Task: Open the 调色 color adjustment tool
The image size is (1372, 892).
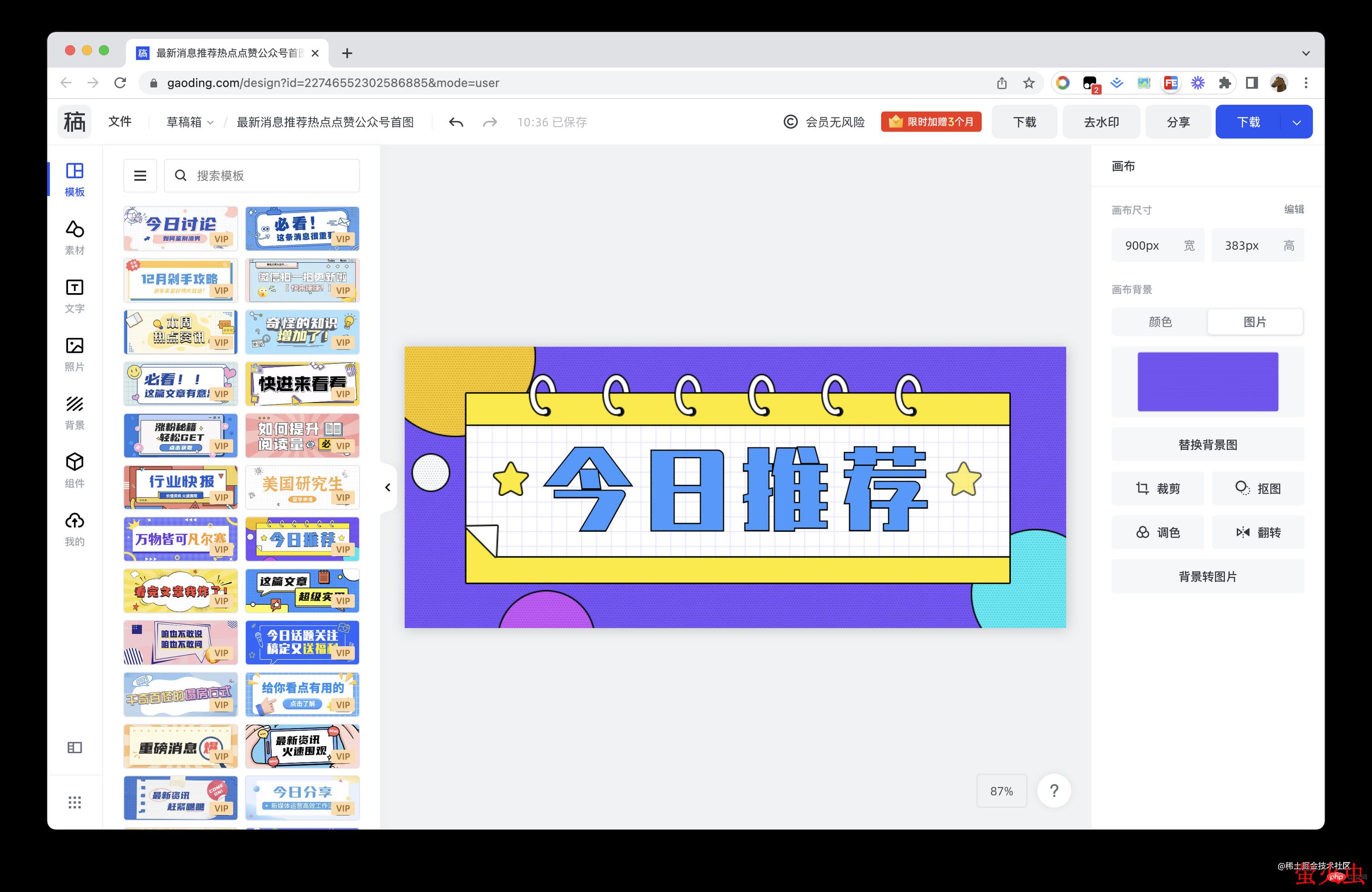Action: [1157, 532]
